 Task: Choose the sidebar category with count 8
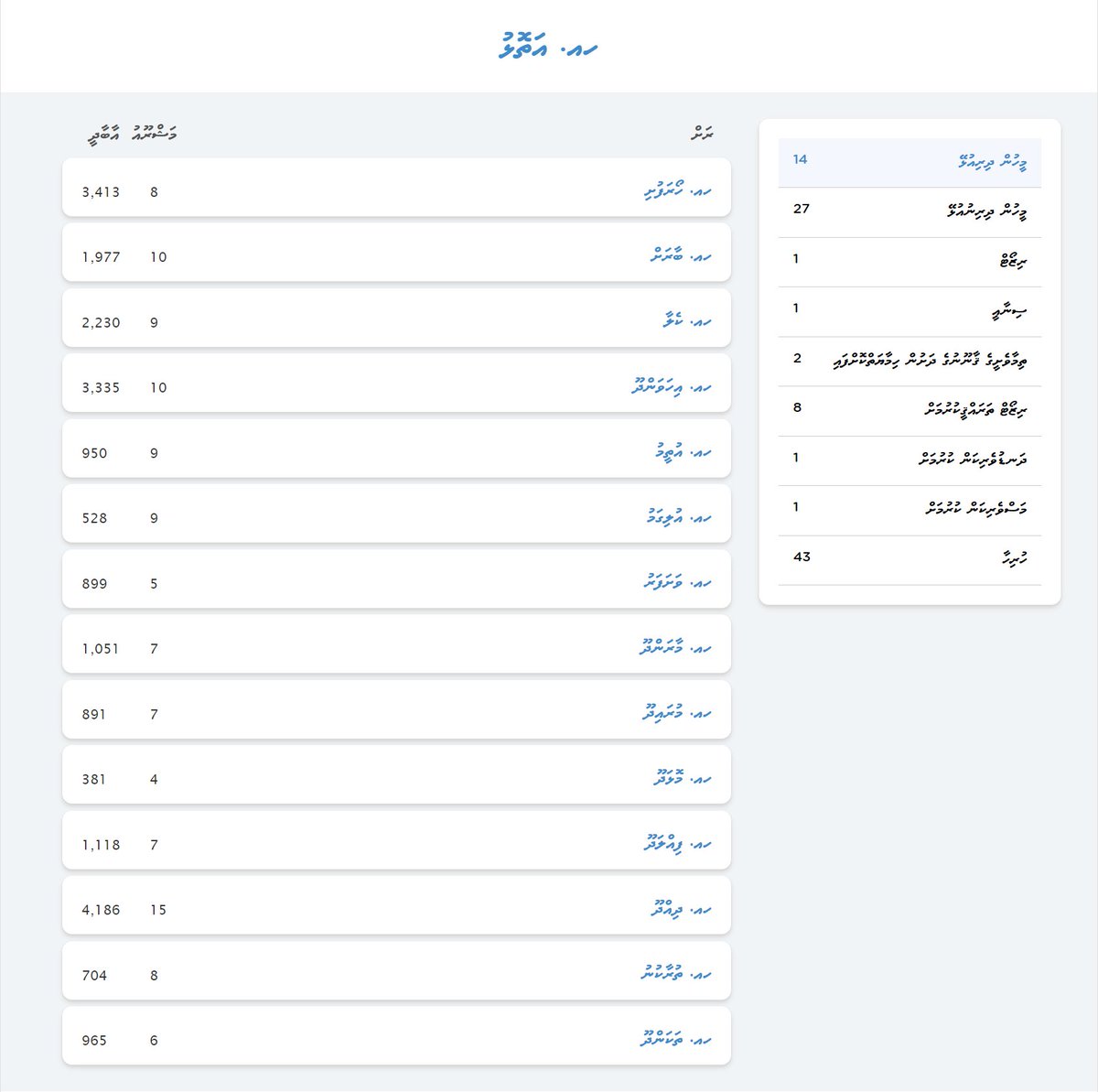(910, 411)
